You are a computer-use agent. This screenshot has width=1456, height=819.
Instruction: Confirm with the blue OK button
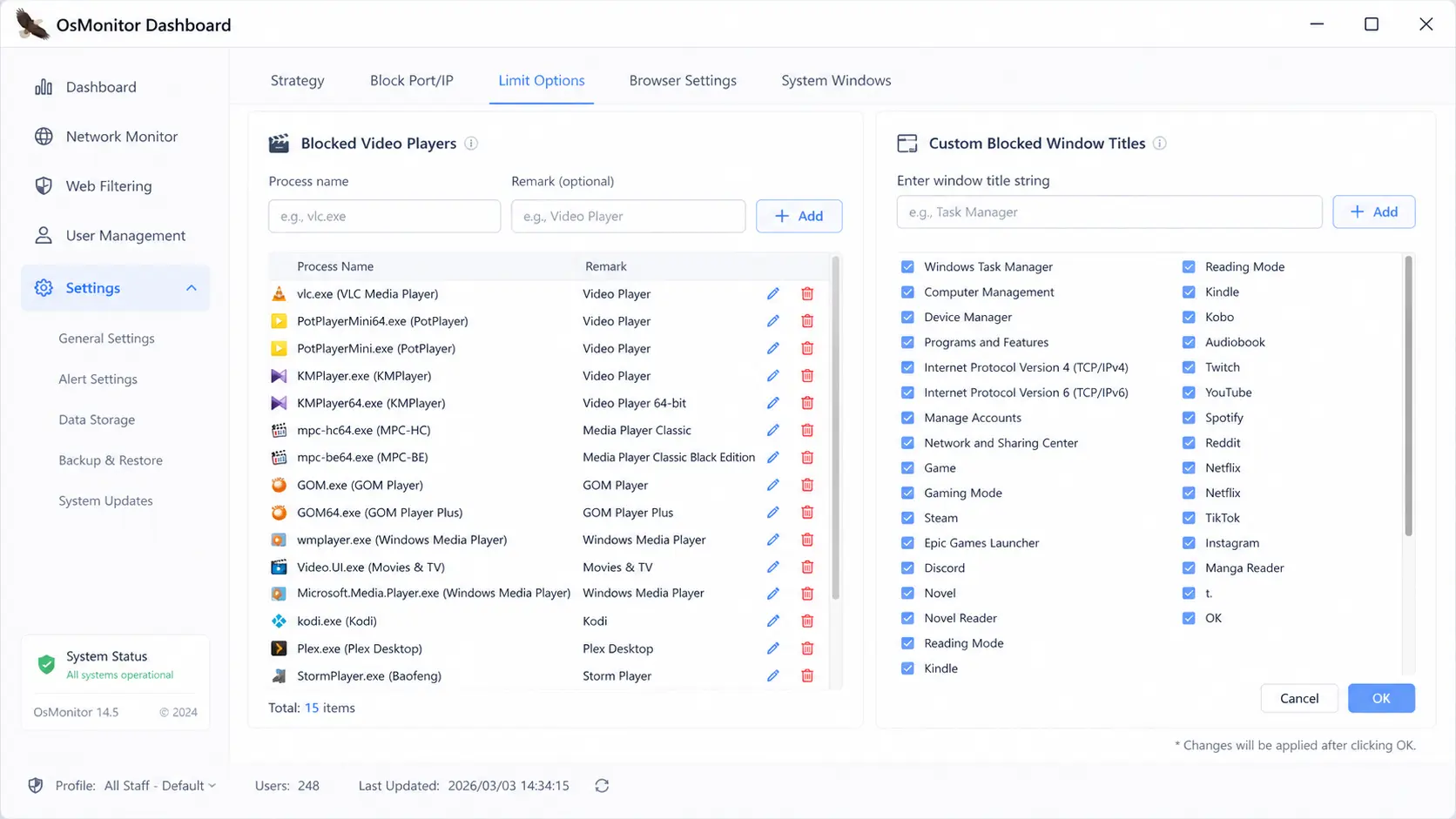pyautogui.click(x=1381, y=698)
